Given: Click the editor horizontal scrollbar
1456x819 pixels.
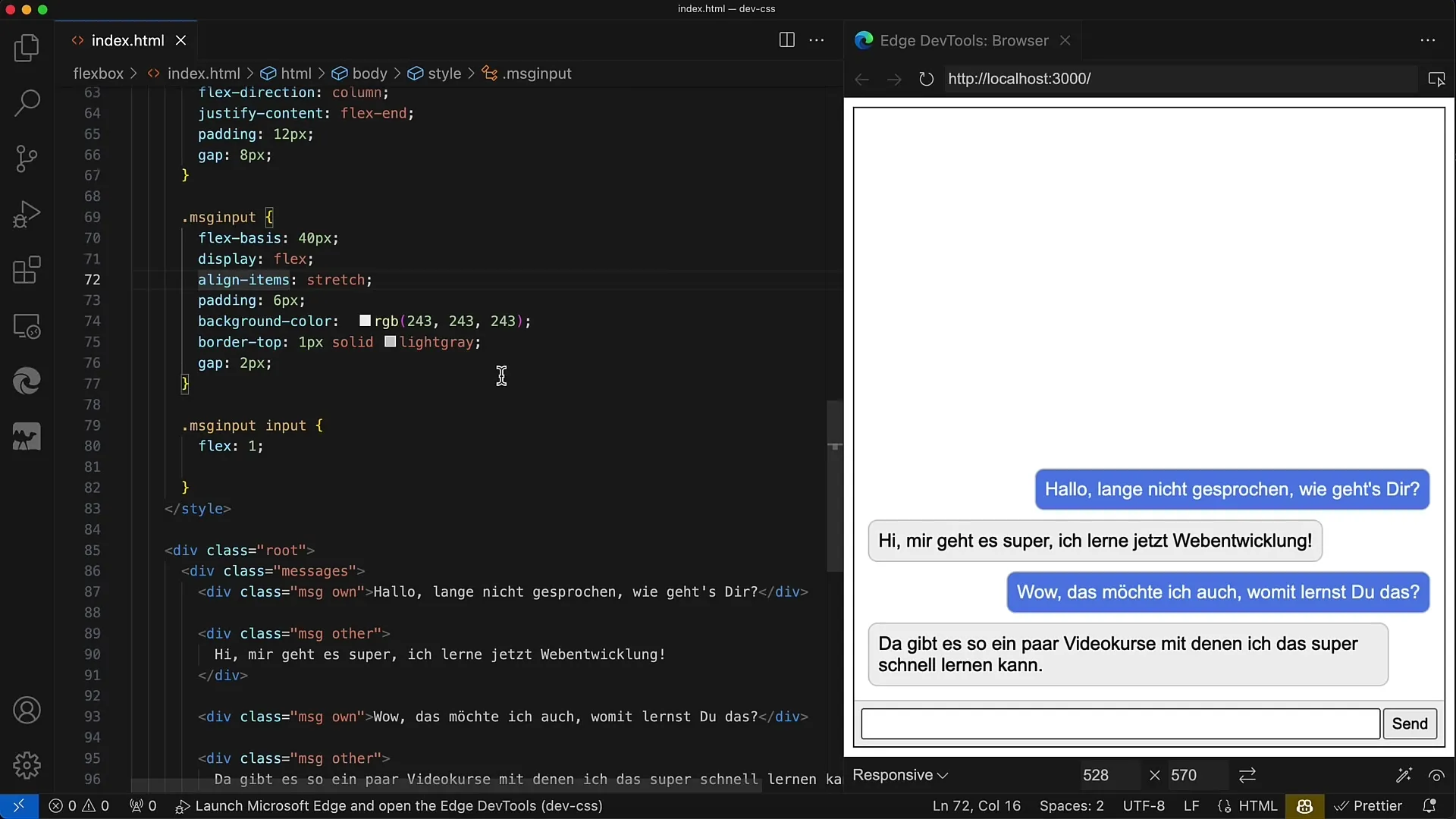Looking at the screenshot, I should pos(446,786).
